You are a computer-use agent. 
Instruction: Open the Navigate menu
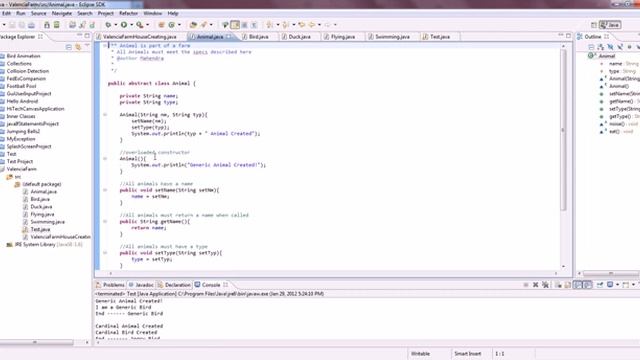pos(62,13)
